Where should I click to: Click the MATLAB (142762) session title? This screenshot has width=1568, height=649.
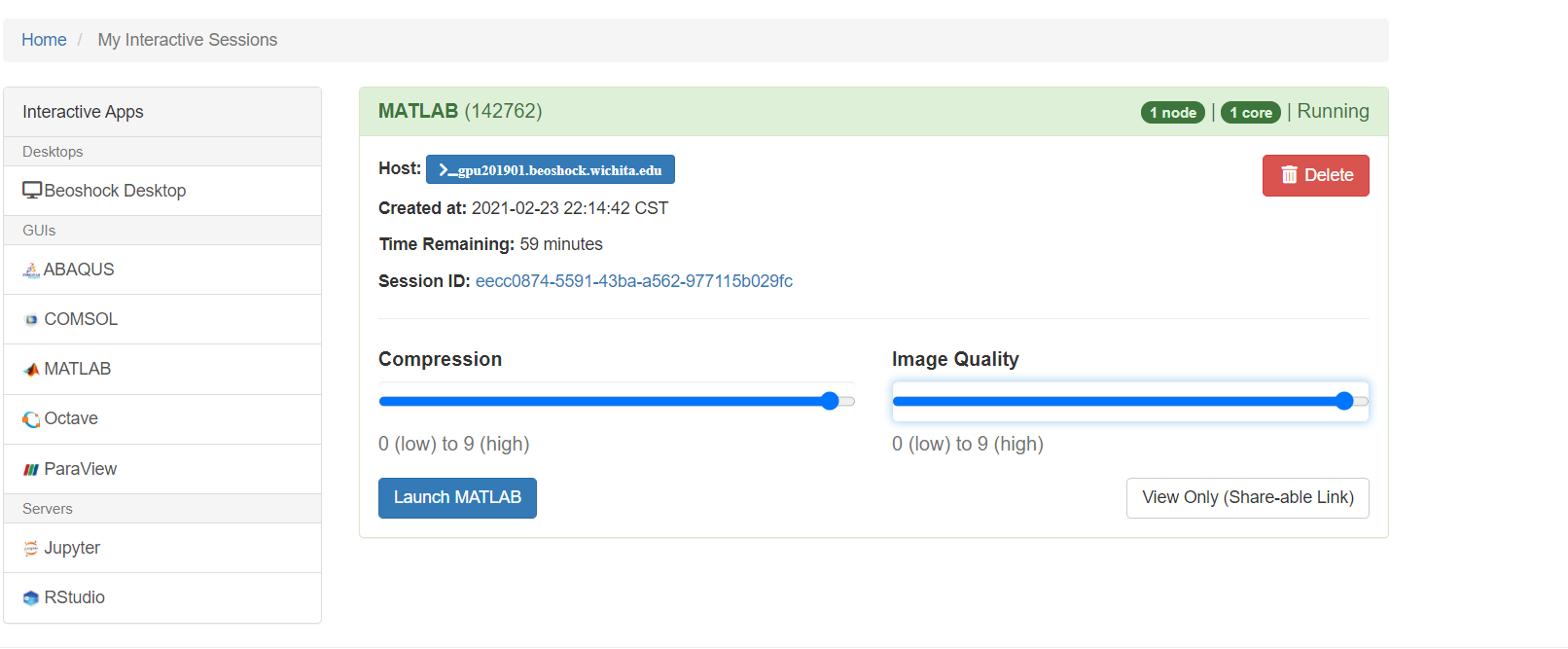pyautogui.click(x=460, y=111)
